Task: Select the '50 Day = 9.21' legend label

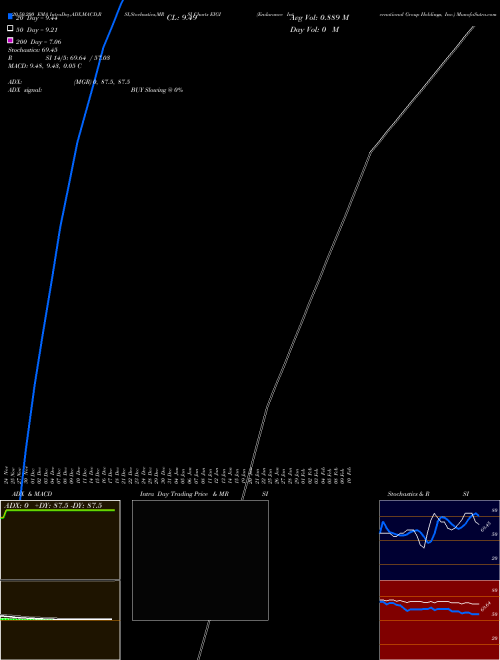Action: pos(37,30)
